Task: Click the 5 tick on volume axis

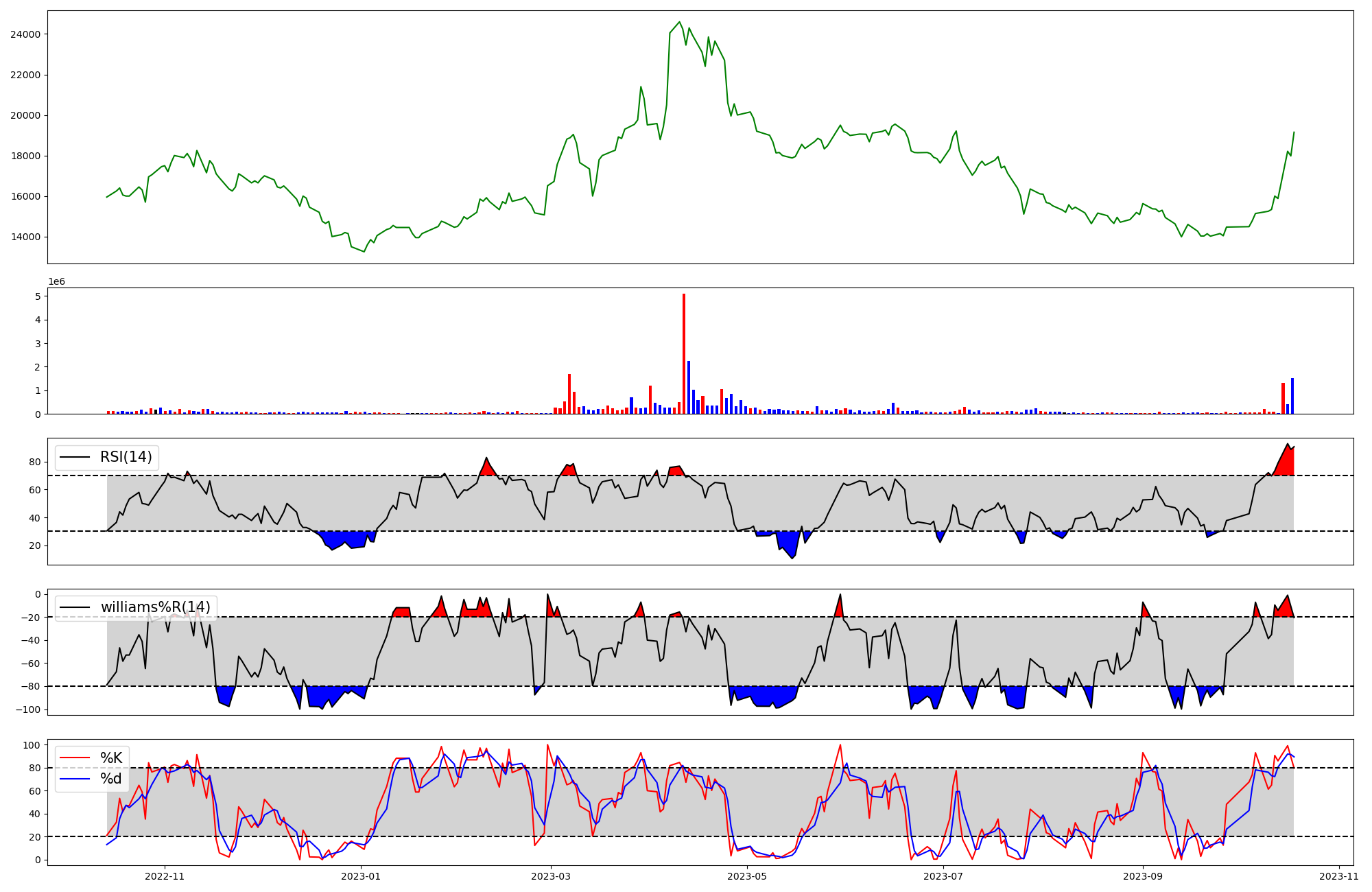Action: pos(38,296)
